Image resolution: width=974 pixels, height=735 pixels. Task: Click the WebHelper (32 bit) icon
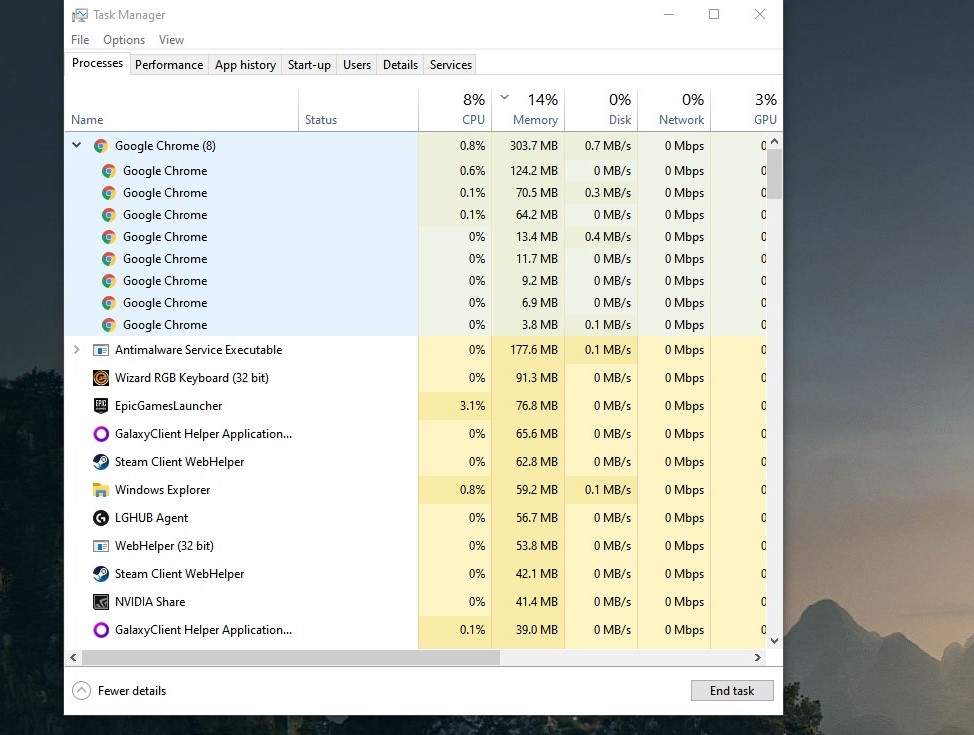coord(101,546)
